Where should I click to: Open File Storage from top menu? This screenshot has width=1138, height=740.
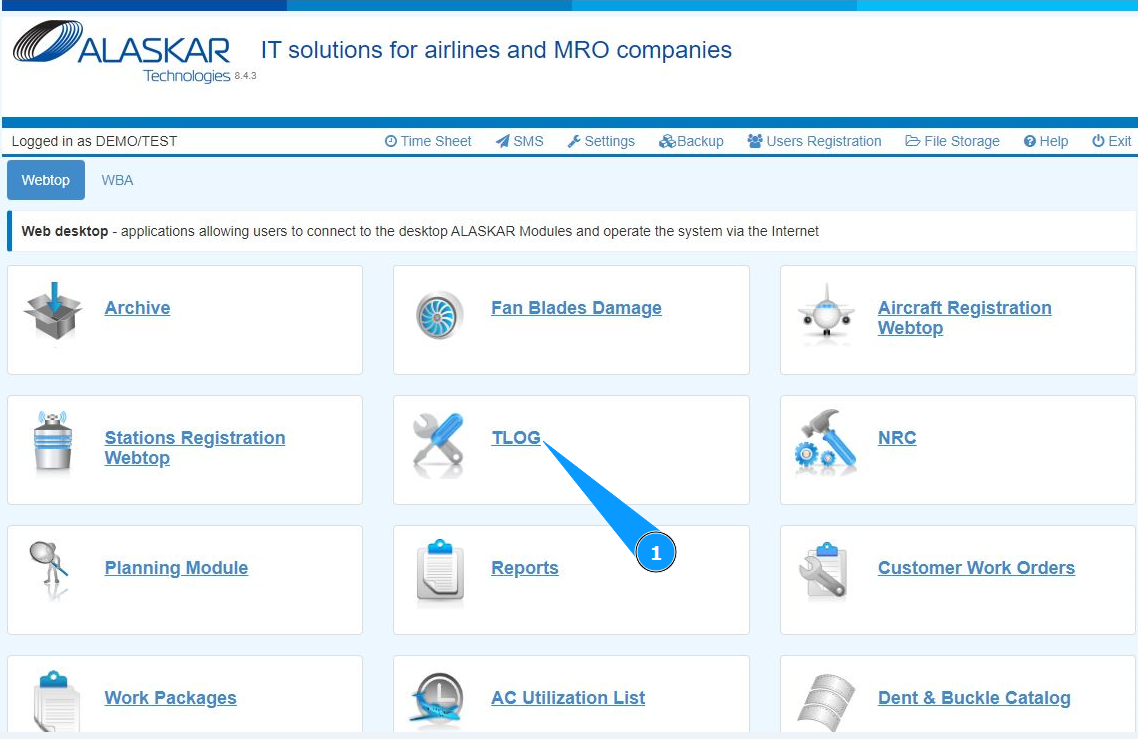point(952,141)
